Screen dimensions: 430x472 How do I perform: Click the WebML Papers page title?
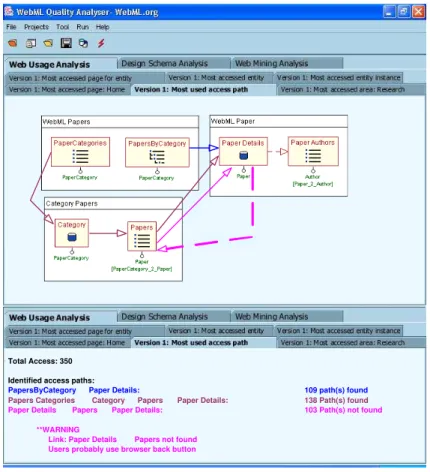coord(66,122)
